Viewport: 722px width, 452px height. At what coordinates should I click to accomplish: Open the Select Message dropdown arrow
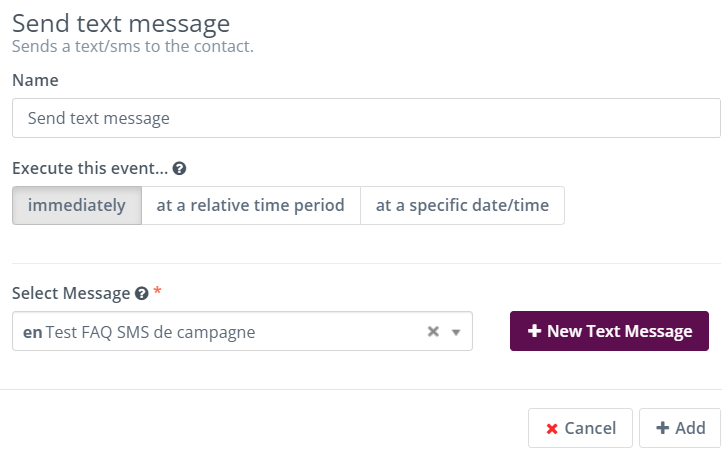tap(456, 332)
